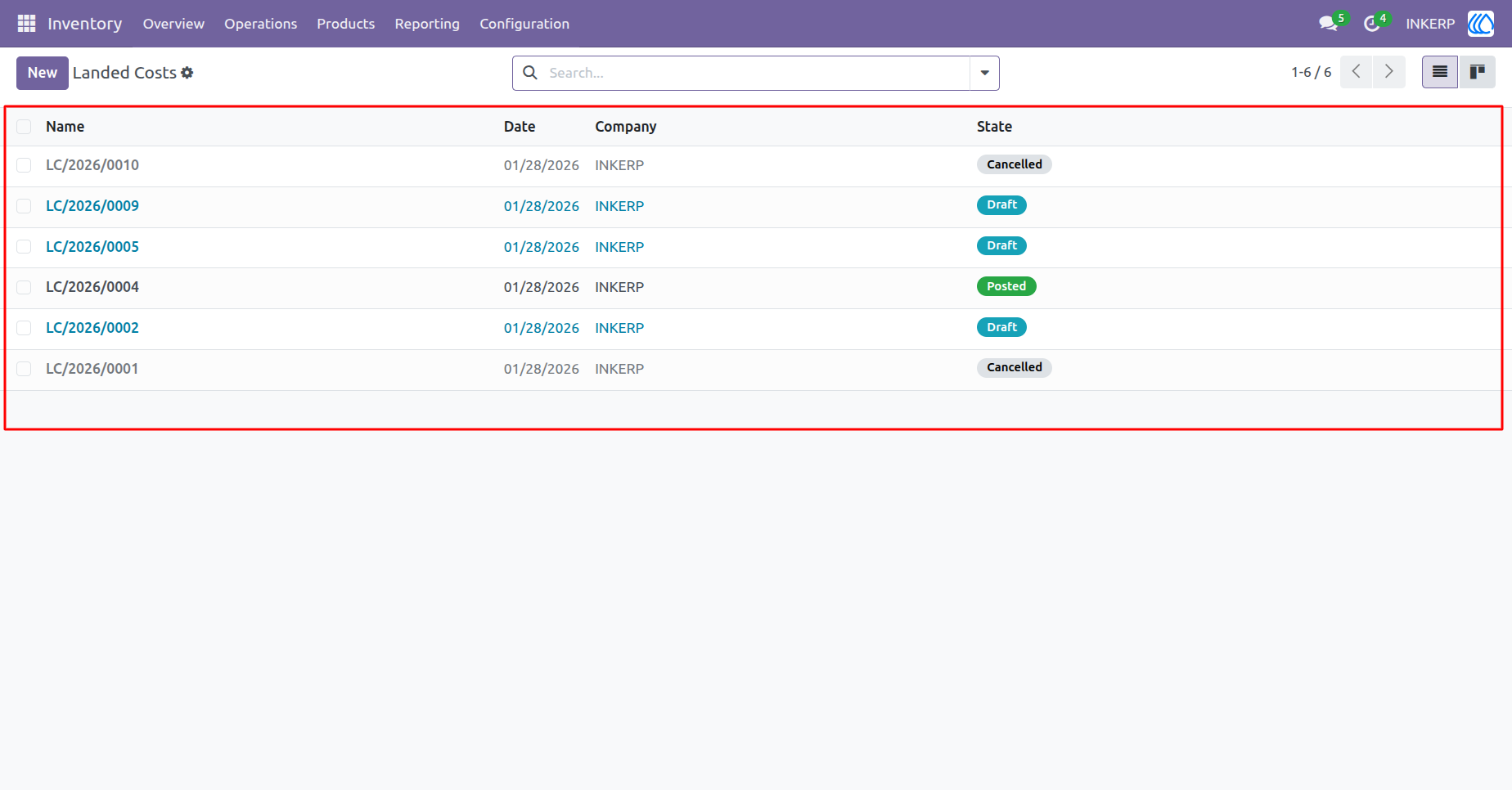Click the 1-6 / 6 pager counter
Screen dimensions: 1512x790
coord(1311,72)
